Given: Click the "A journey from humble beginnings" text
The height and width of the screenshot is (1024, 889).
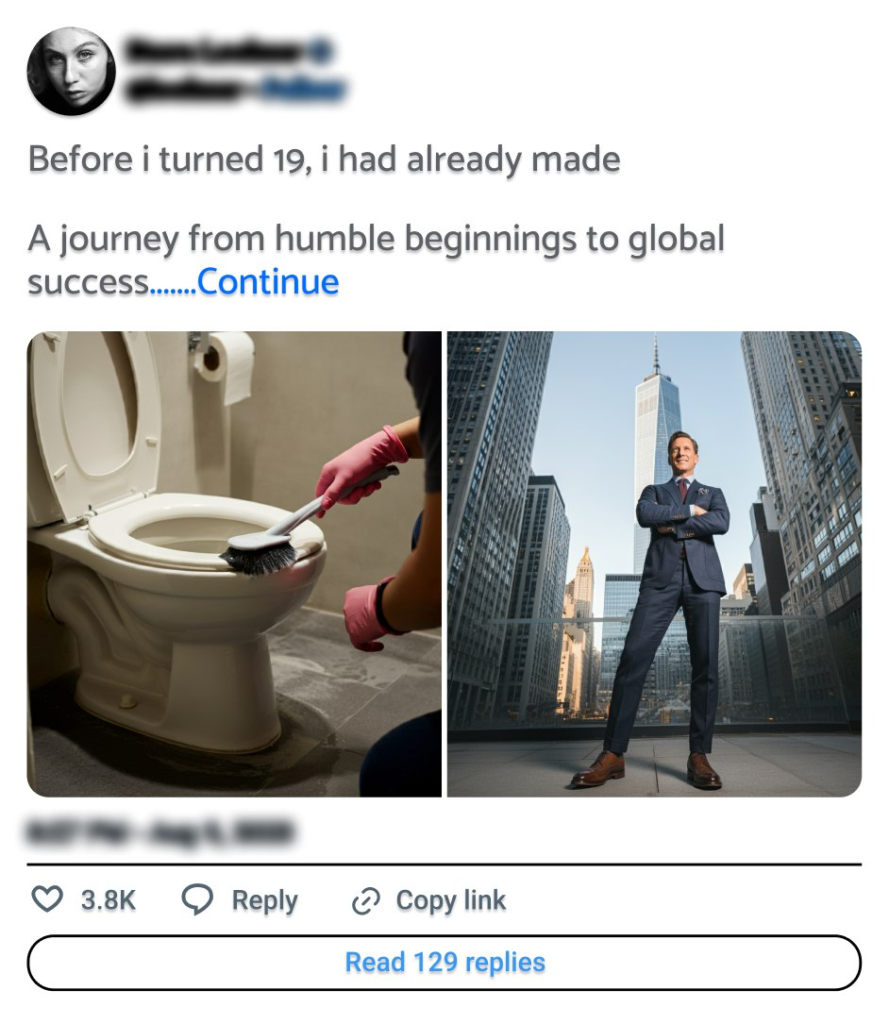Looking at the screenshot, I should pyautogui.click(x=375, y=240).
